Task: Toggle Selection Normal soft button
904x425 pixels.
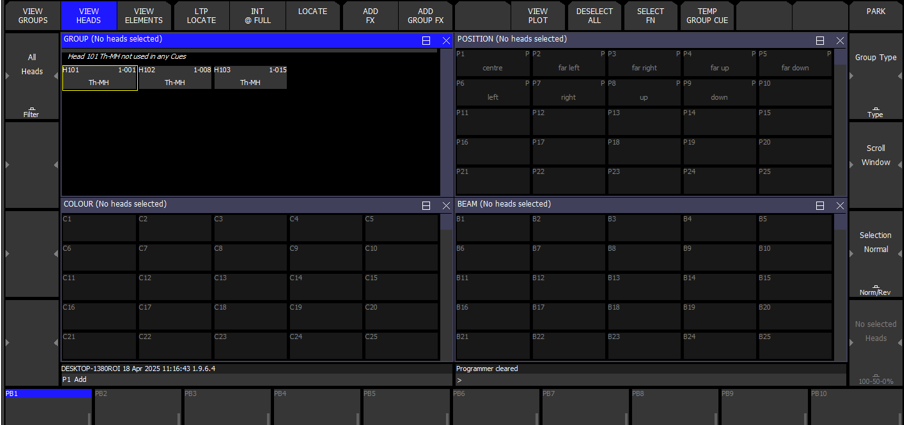Action: pos(875,254)
